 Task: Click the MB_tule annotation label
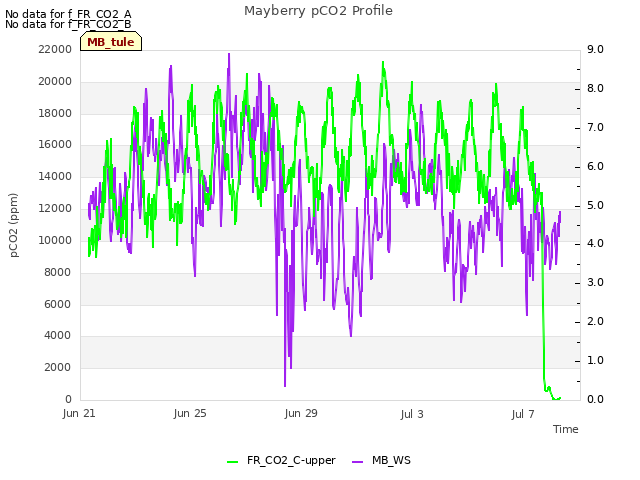click(x=111, y=42)
